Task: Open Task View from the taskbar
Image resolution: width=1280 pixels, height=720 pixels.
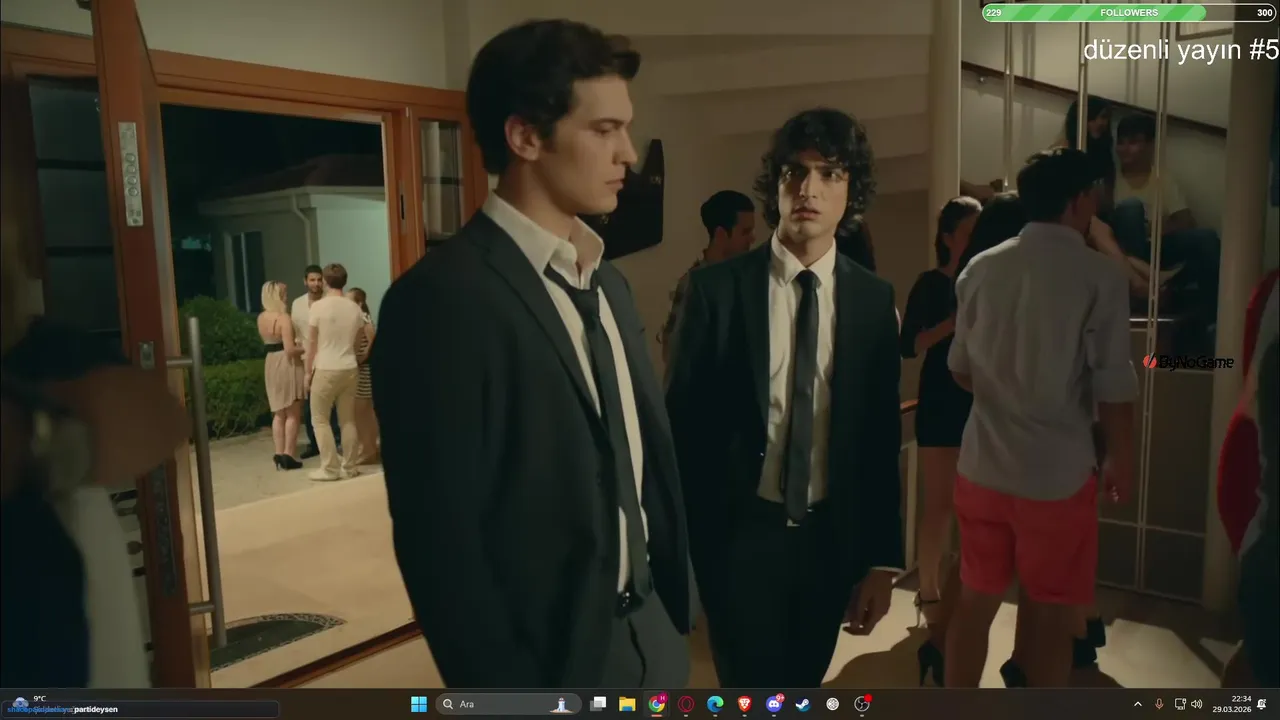Action: [598, 704]
